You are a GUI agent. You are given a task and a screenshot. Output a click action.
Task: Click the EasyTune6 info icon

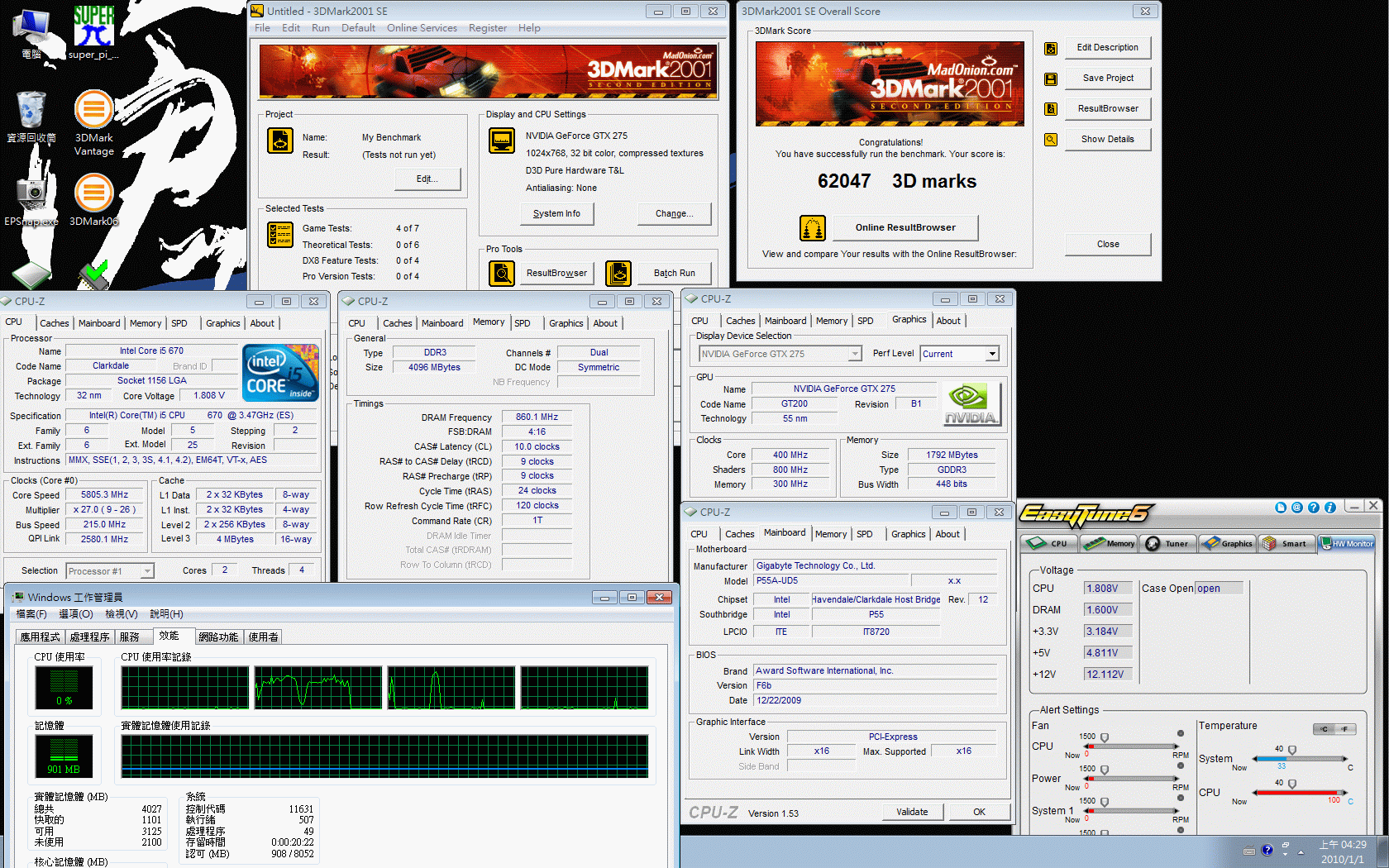(x=1329, y=508)
